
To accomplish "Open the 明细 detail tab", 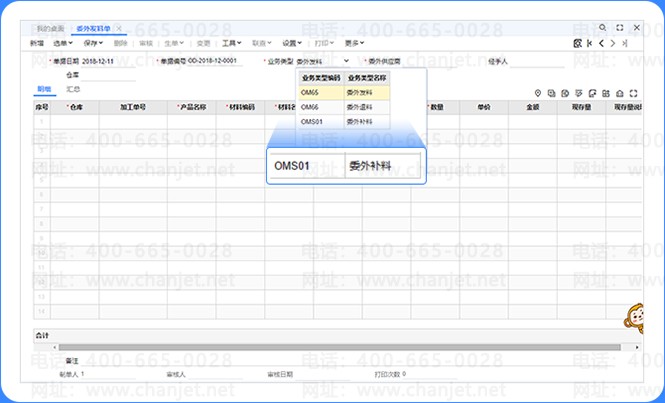I will [44, 89].
